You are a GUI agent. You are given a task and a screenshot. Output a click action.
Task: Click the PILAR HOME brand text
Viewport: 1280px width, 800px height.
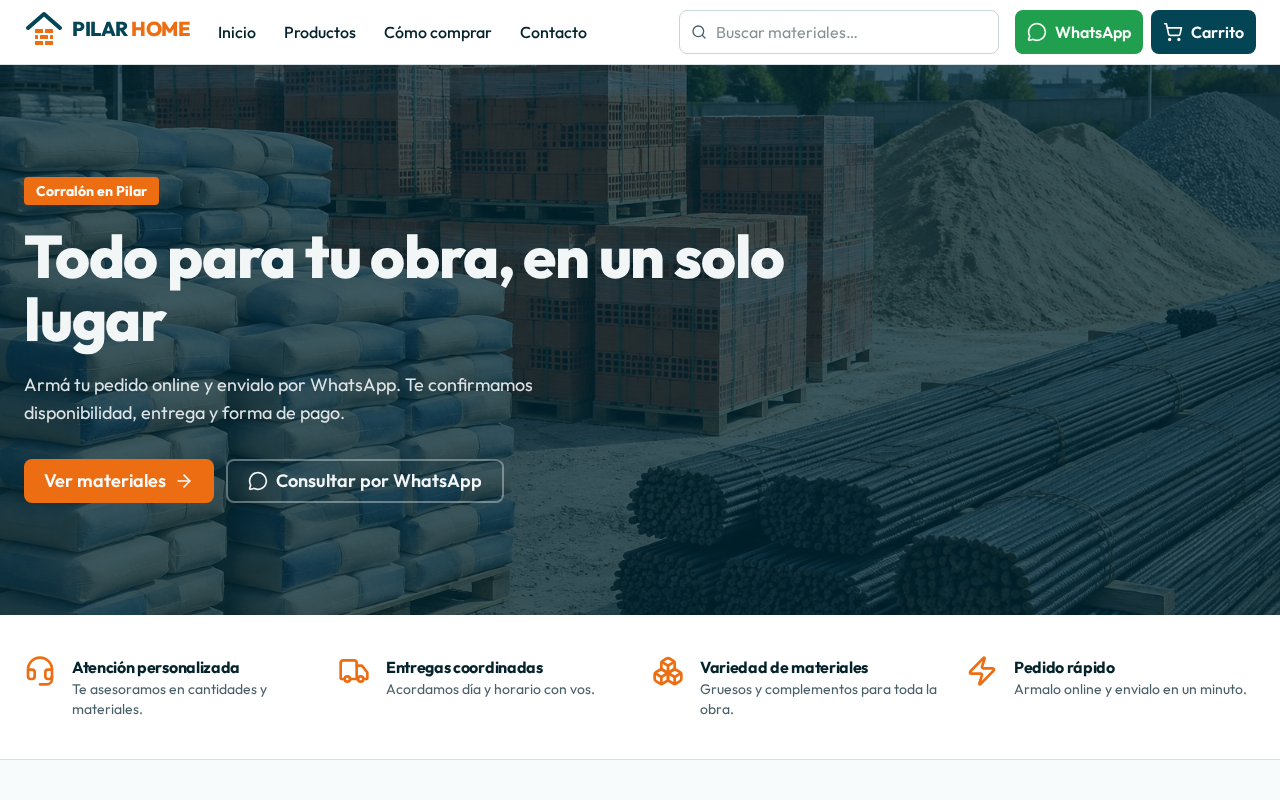tap(131, 29)
